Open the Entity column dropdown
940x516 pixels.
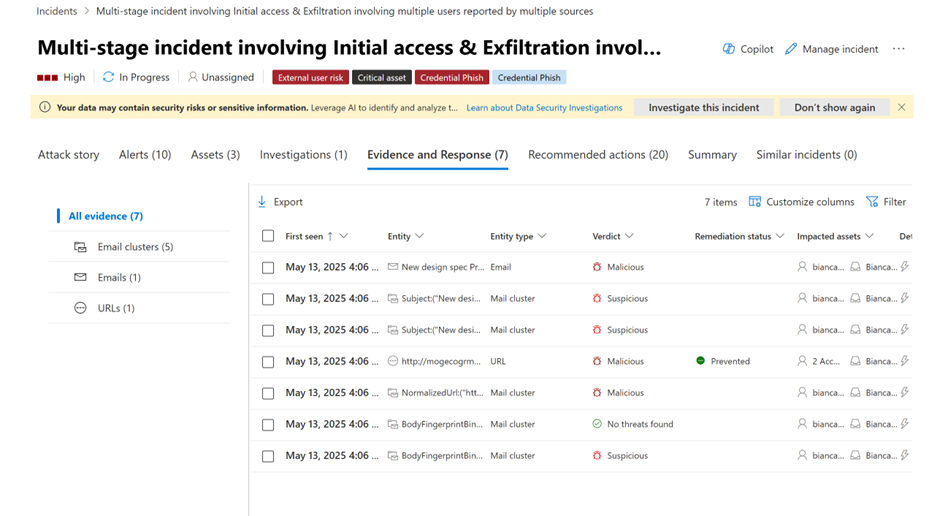click(x=420, y=236)
